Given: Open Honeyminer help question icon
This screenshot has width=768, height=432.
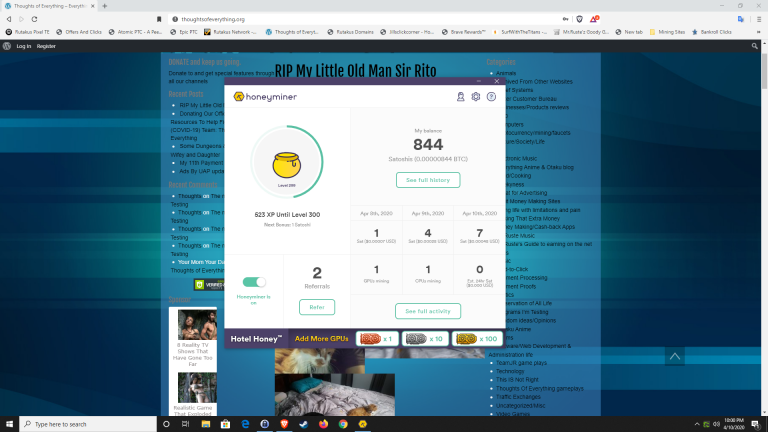Looking at the screenshot, I should pos(491,96).
